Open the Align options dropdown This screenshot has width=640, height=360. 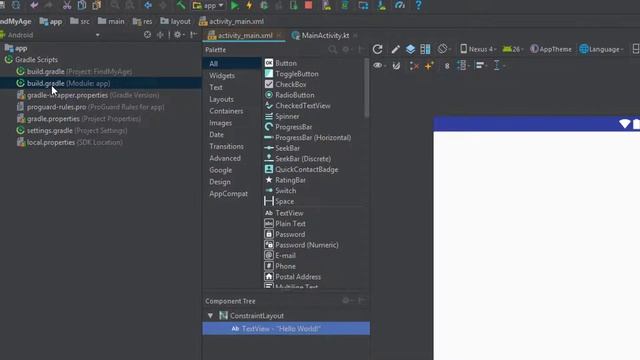coord(481,65)
